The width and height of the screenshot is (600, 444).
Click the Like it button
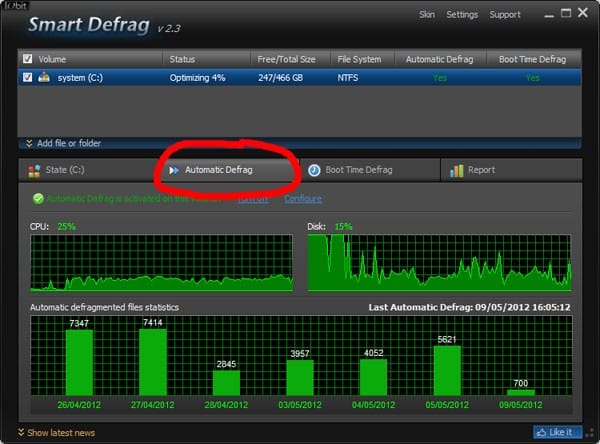click(x=558, y=432)
